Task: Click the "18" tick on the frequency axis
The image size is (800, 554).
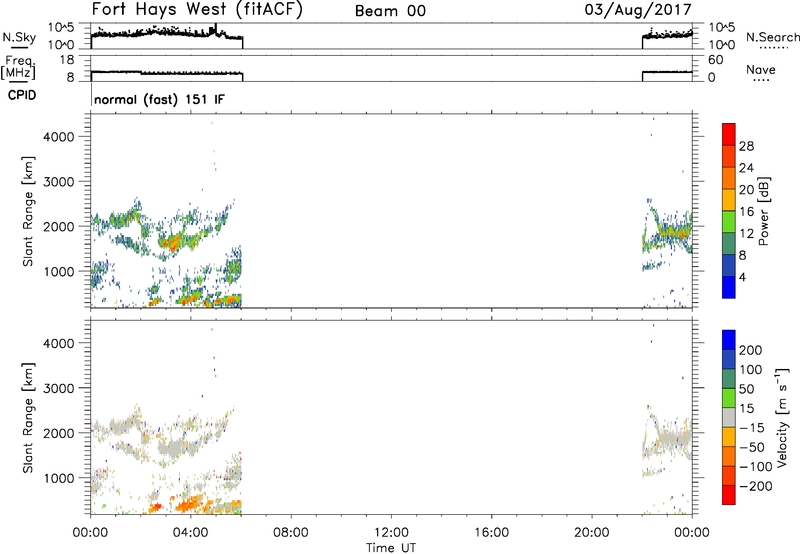Action: pos(66,60)
